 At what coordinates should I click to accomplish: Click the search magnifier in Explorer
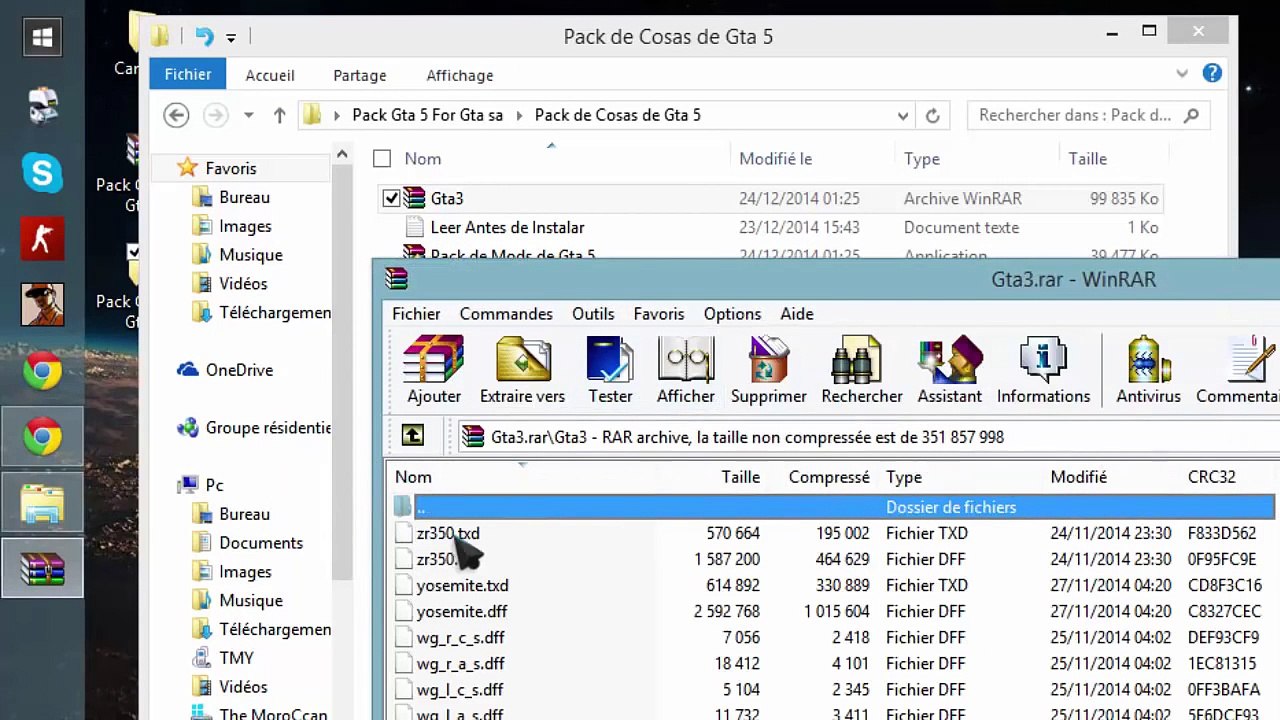(1191, 115)
